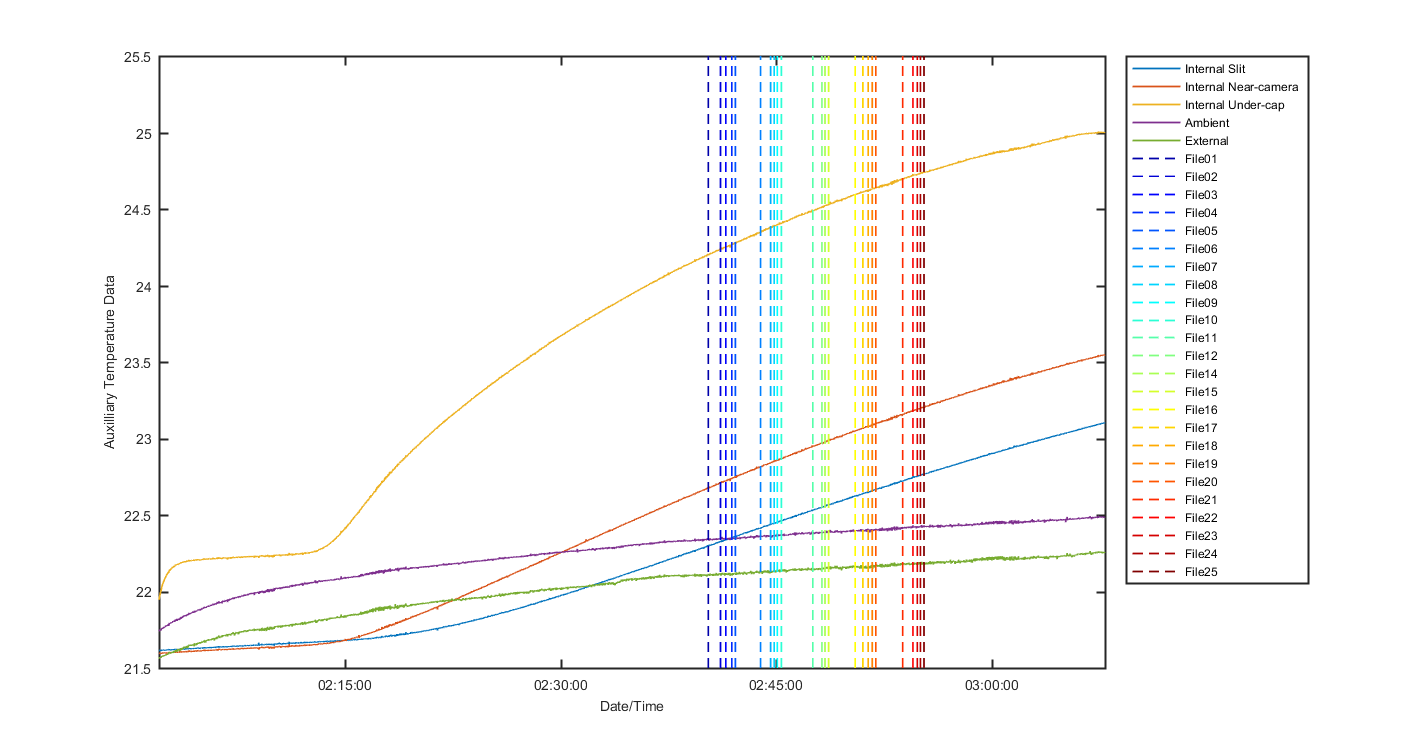Image resolution: width=1425 pixels, height=750 pixels.
Task: Click legend item File15
Action: pyautogui.click(x=1201, y=392)
